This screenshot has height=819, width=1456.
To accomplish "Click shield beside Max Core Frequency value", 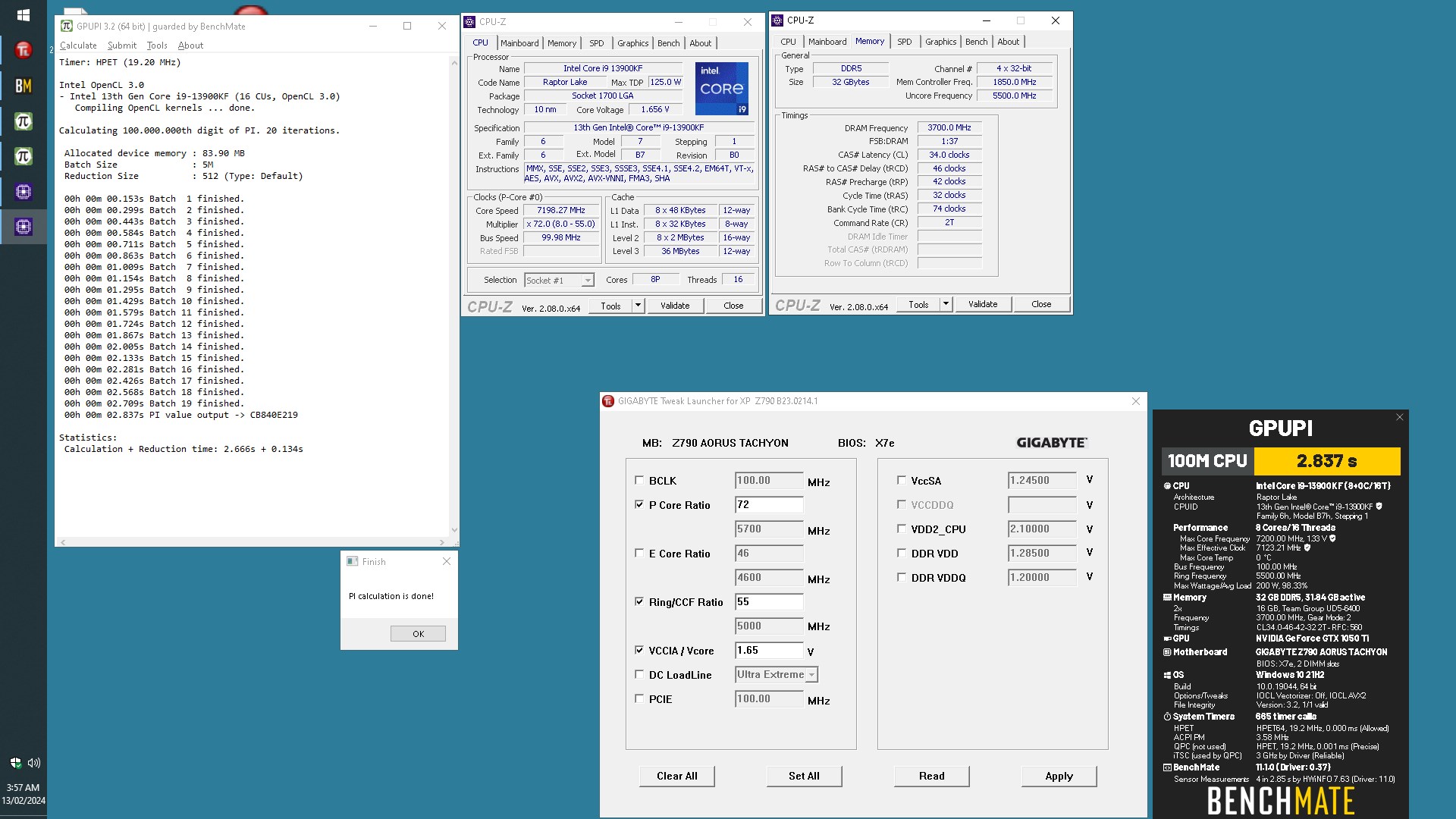I will (1332, 538).
